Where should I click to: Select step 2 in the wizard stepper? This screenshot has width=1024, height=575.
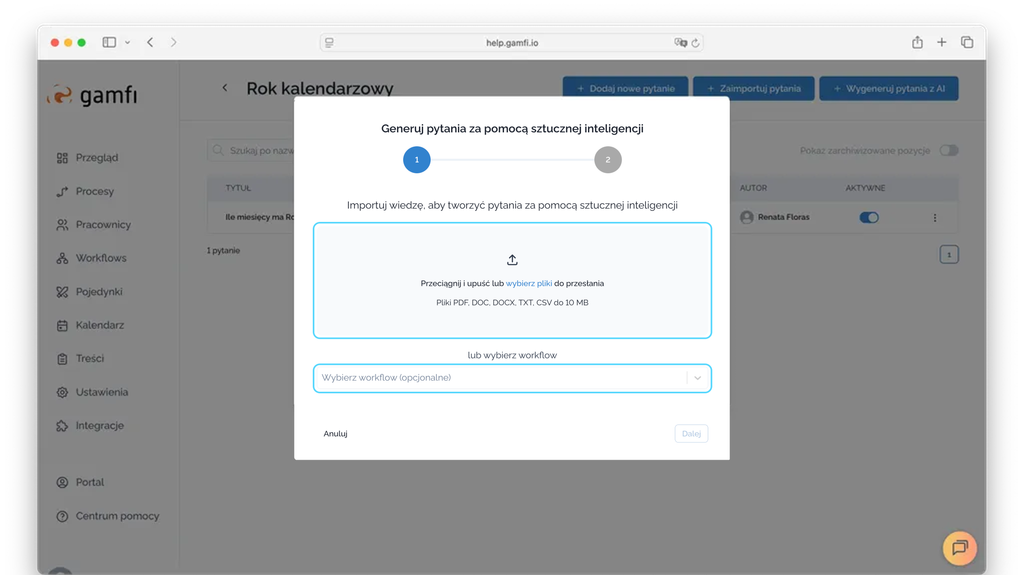pyautogui.click(x=607, y=160)
